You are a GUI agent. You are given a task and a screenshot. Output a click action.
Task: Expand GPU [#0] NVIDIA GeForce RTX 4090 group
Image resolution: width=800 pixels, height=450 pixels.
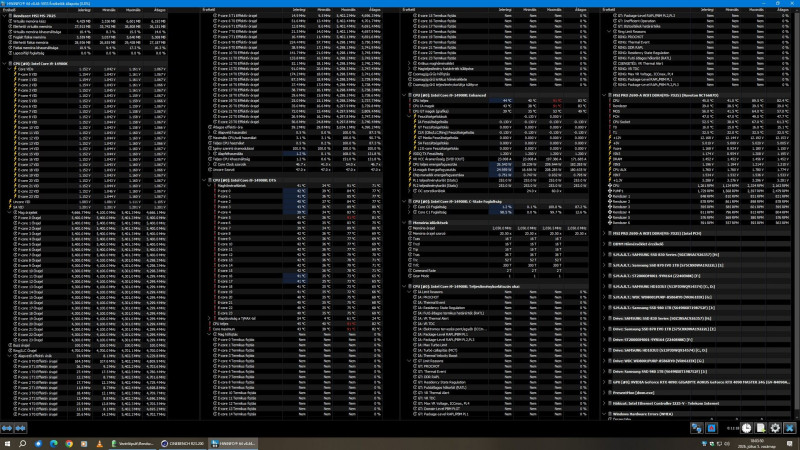click(604, 382)
